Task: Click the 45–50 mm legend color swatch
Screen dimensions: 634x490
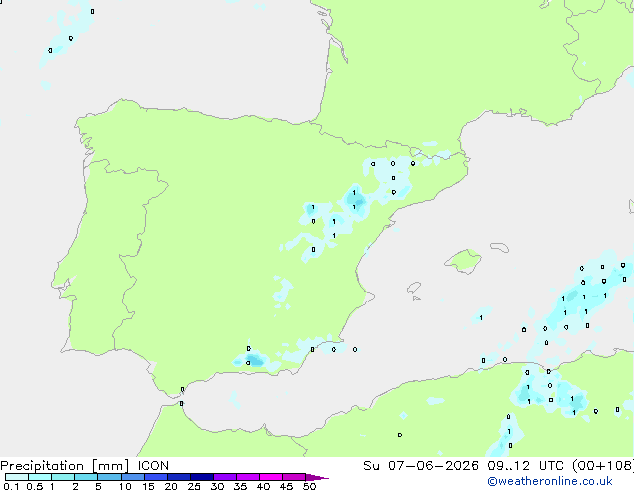Action: coord(294,477)
